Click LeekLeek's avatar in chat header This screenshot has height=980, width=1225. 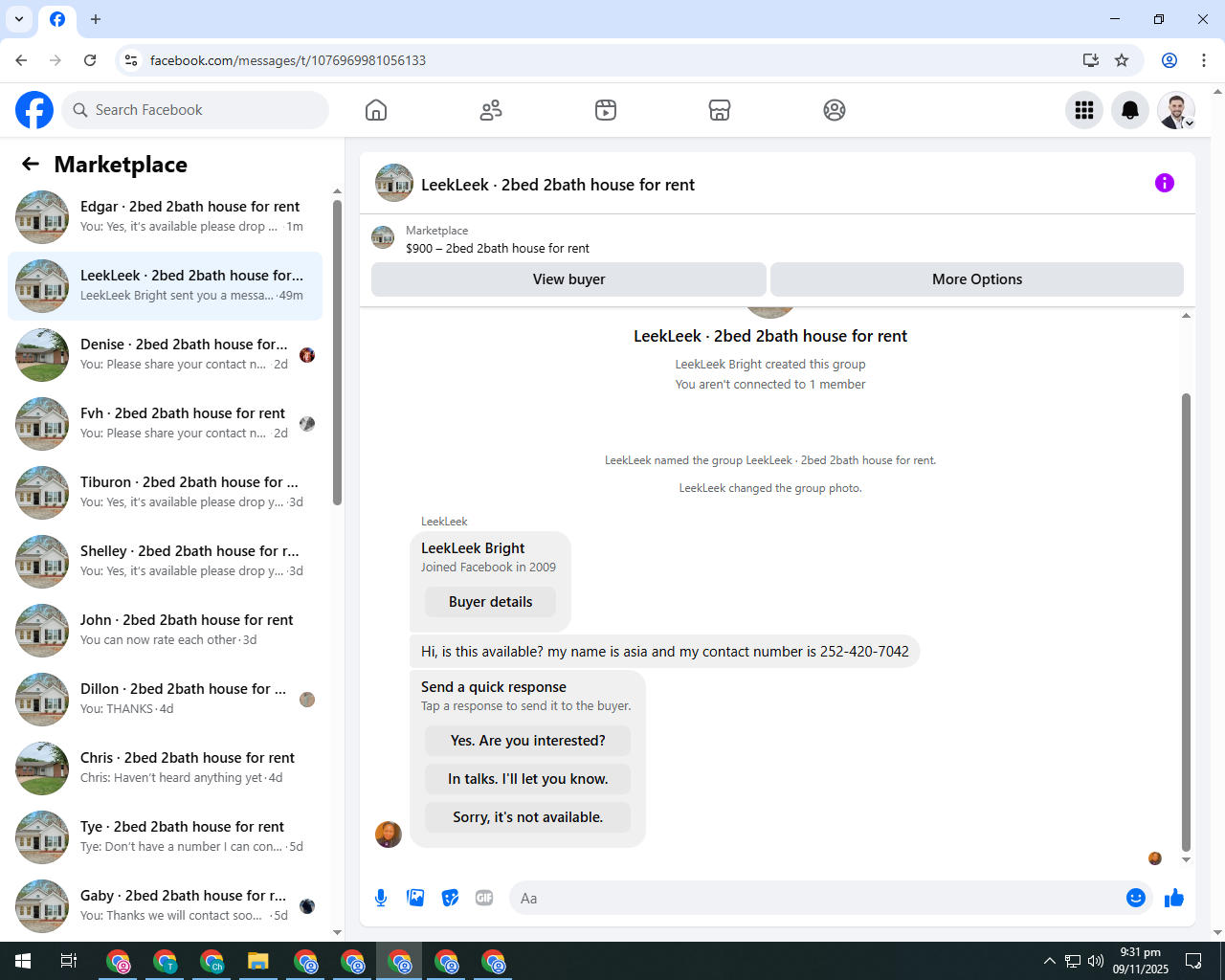point(394,183)
